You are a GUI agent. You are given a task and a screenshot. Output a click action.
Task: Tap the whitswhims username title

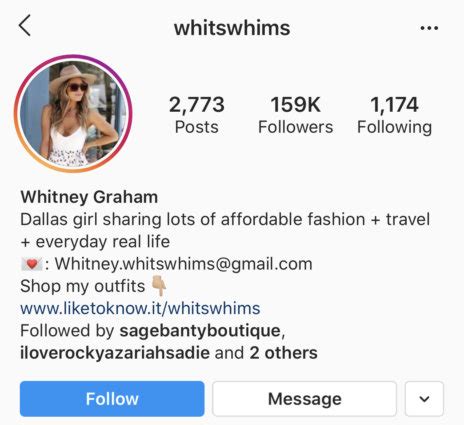(232, 28)
